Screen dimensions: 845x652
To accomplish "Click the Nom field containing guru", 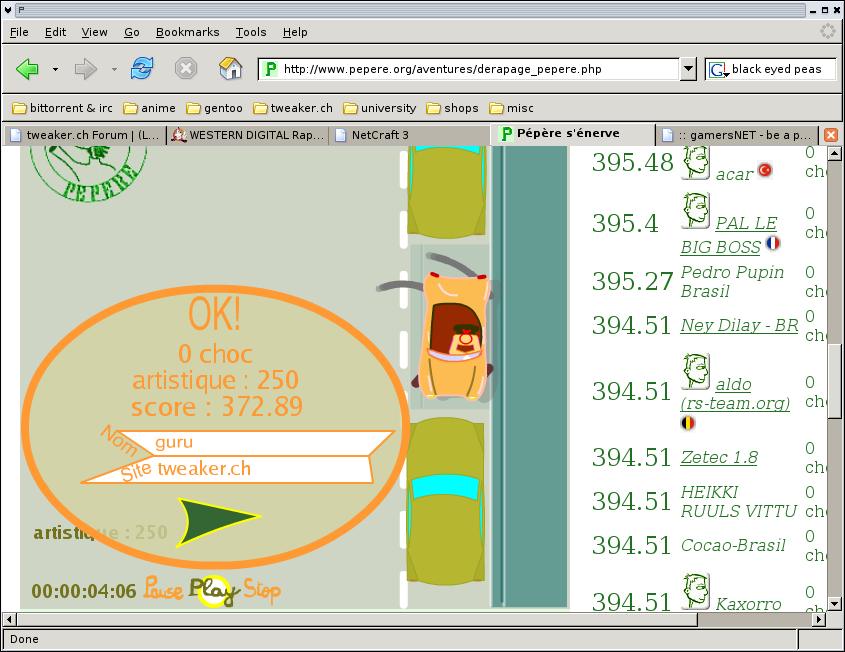I will (260, 441).
